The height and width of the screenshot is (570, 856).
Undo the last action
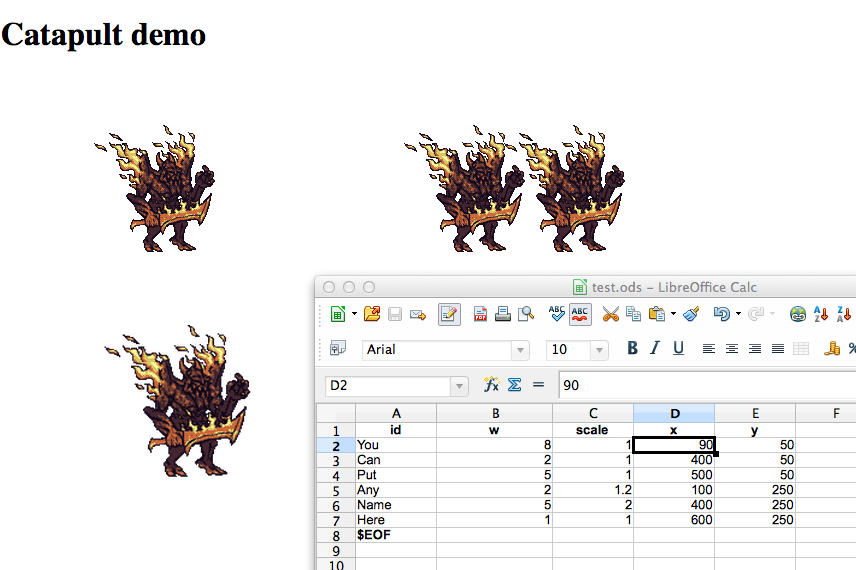coord(722,313)
